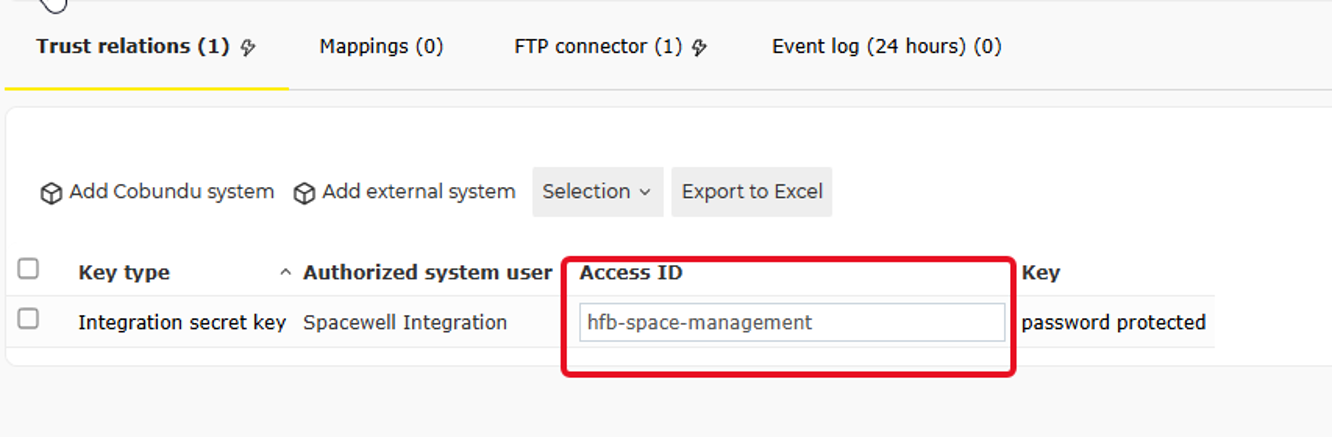The width and height of the screenshot is (1332, 437).
Task: Click the cube icon beside Add external system
Action: coord(304,193)
